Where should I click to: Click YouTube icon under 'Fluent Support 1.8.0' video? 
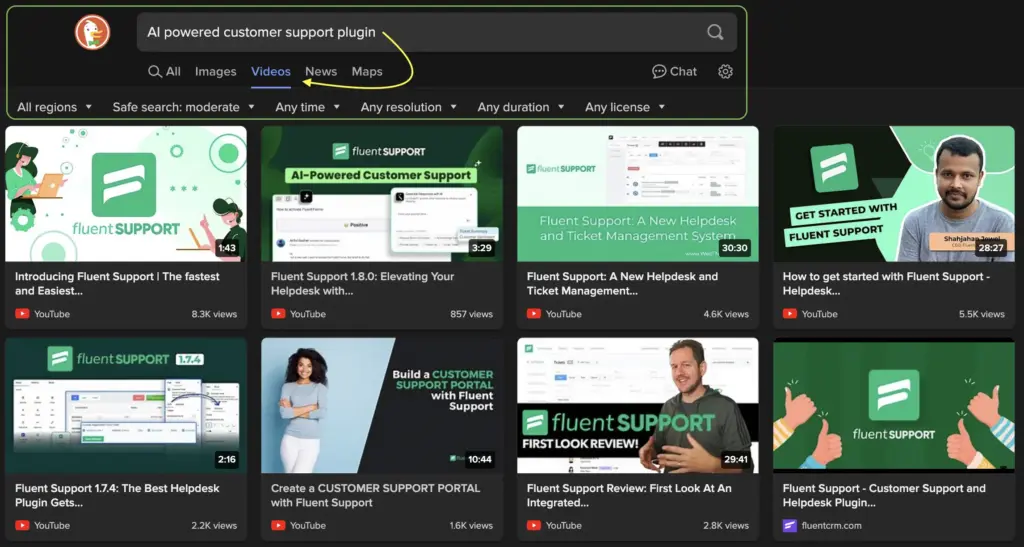[278, 314]
